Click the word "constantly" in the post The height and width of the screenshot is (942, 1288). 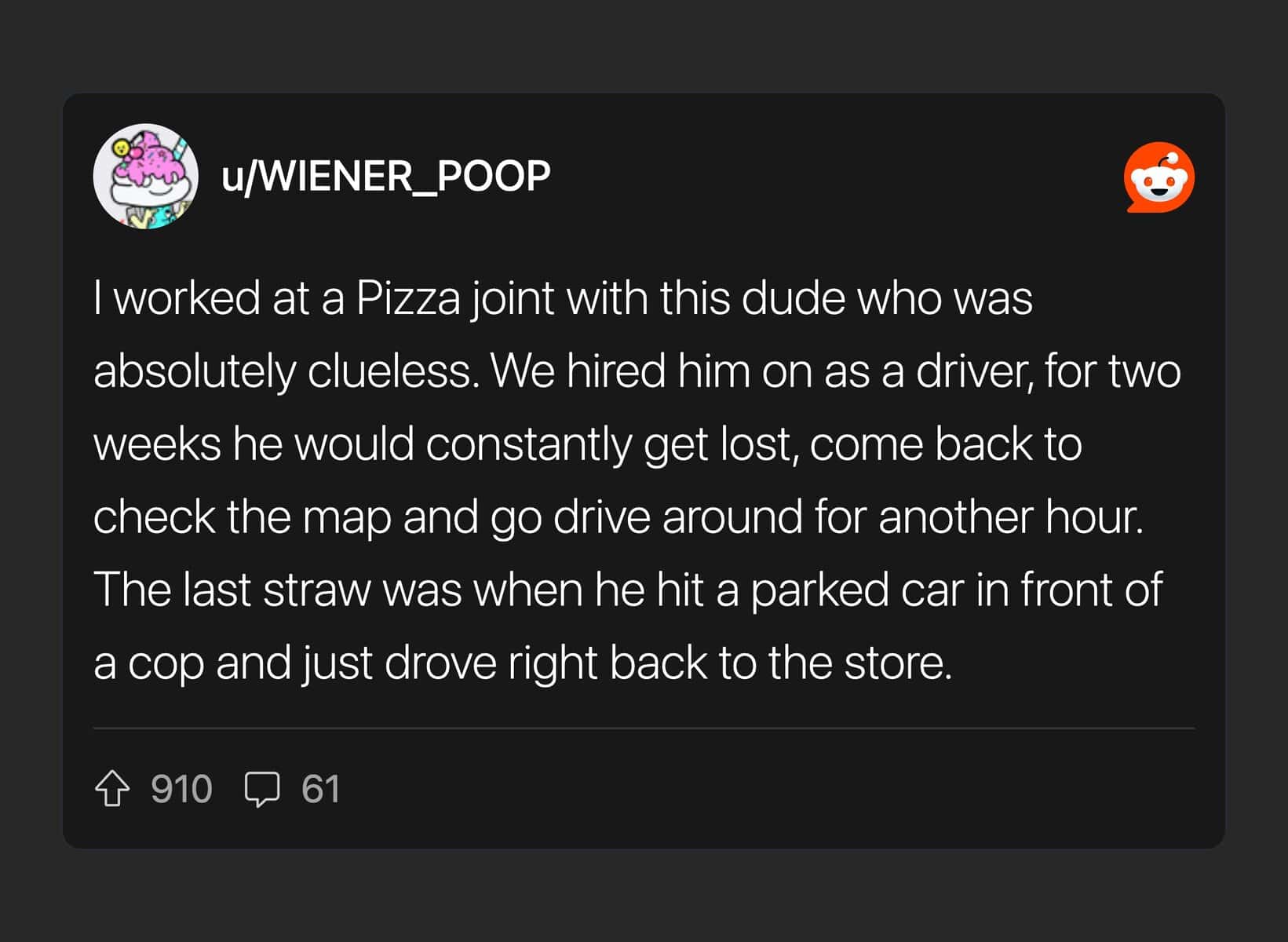pyautogui.click(x=528, y=444)
